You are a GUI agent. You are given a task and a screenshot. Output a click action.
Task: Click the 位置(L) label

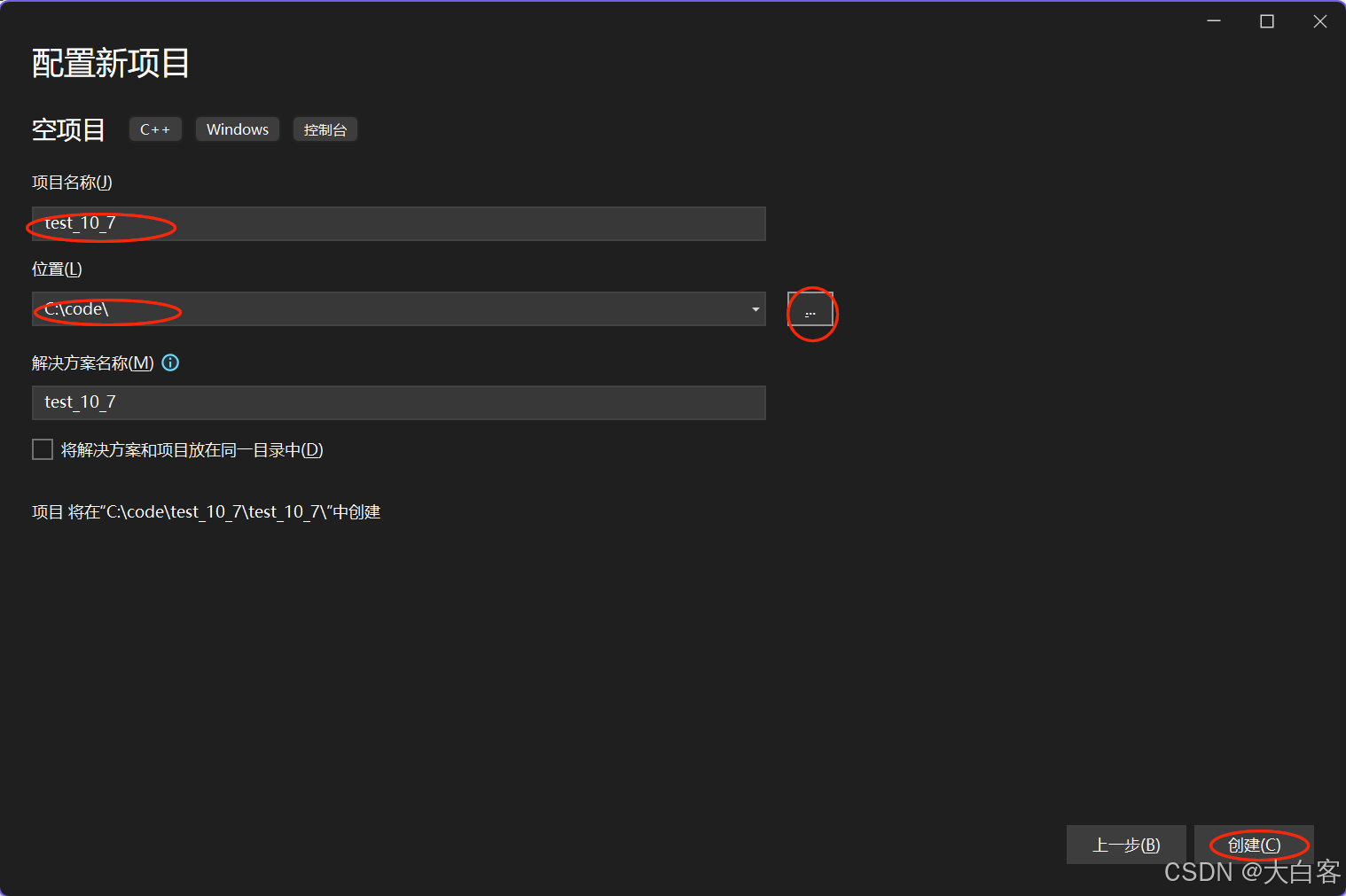[57, 269]
